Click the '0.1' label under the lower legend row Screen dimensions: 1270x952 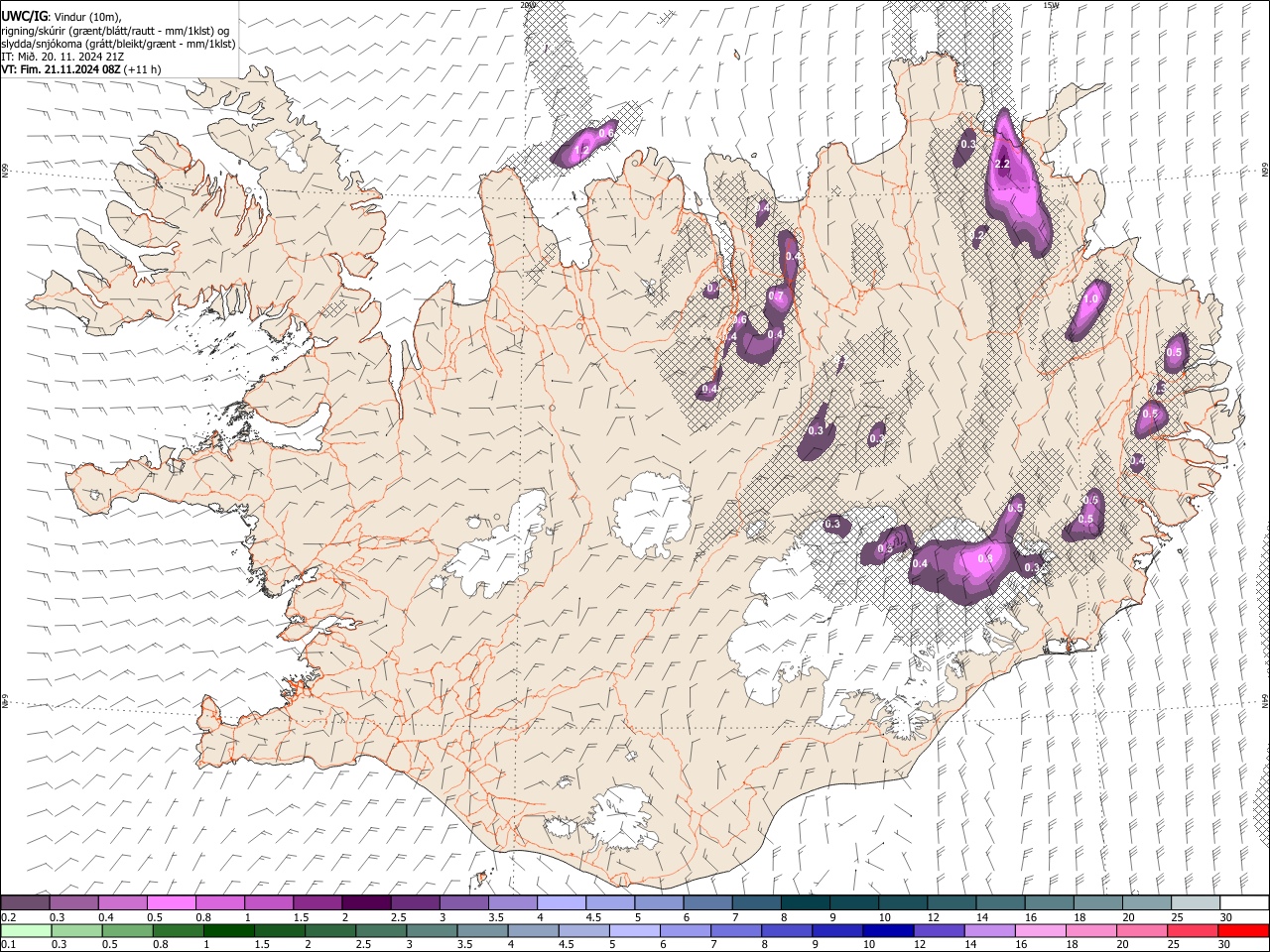[8, 944]
